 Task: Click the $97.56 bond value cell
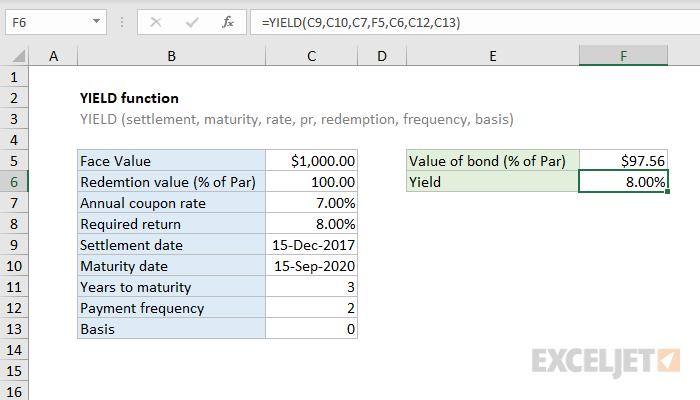click(623, 161)
